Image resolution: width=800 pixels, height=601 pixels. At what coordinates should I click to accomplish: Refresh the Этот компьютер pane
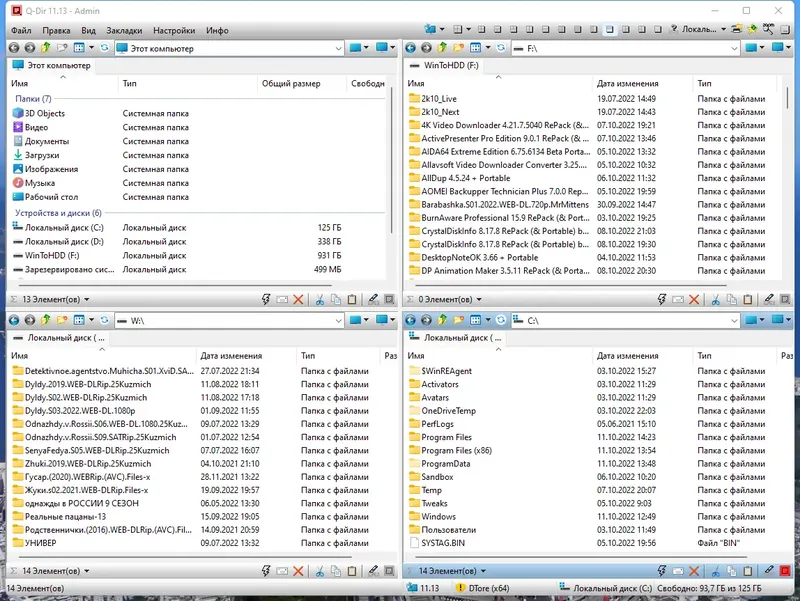coord(105,48)
